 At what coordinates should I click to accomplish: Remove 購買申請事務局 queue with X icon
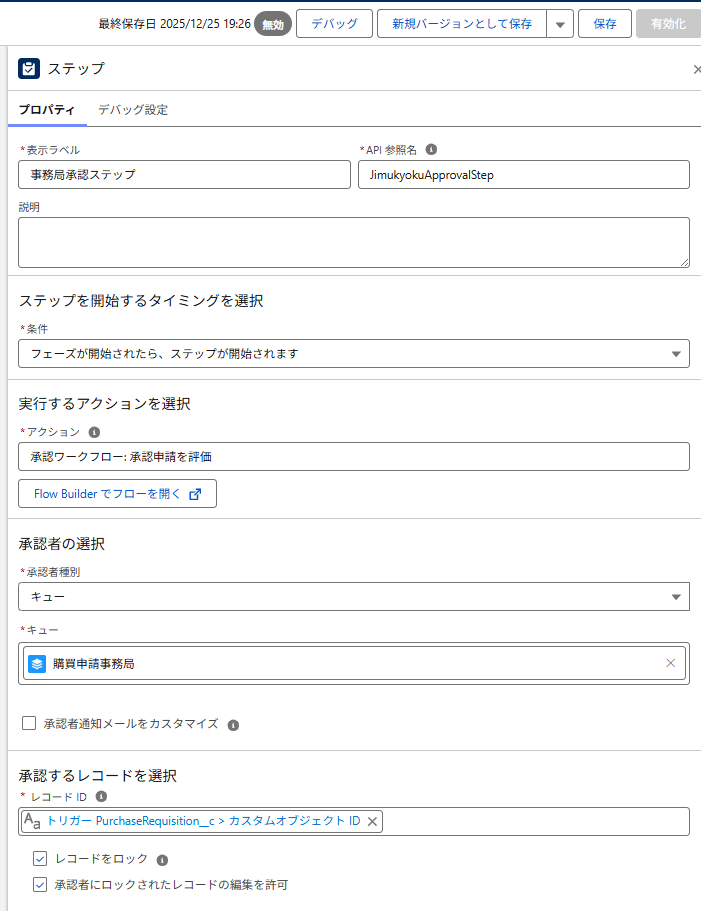[670, 663]
